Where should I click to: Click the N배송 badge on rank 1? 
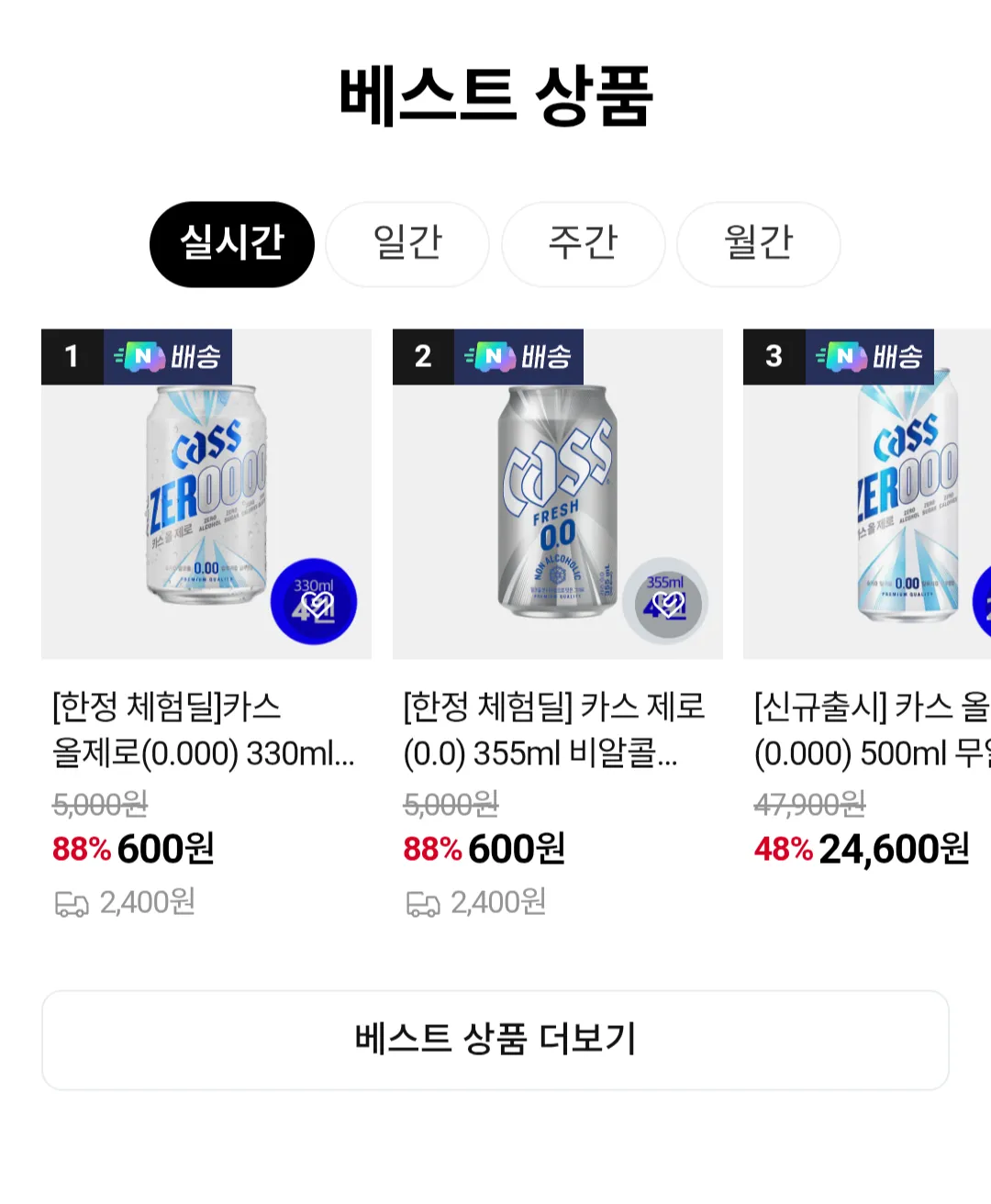(x=168, y=356)
